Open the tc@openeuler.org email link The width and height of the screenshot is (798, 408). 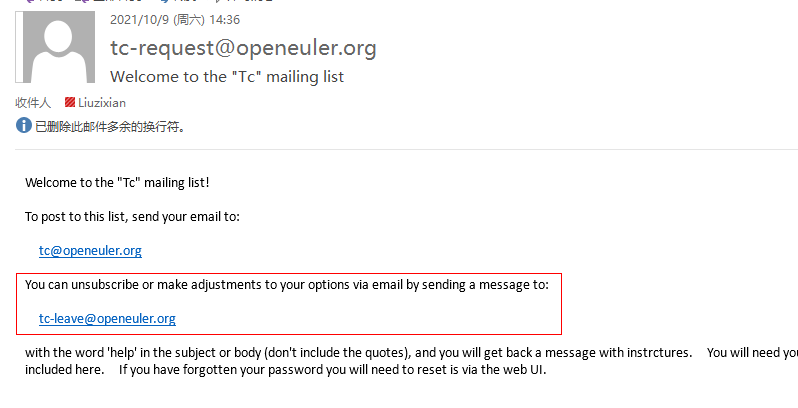click(90, 251)
